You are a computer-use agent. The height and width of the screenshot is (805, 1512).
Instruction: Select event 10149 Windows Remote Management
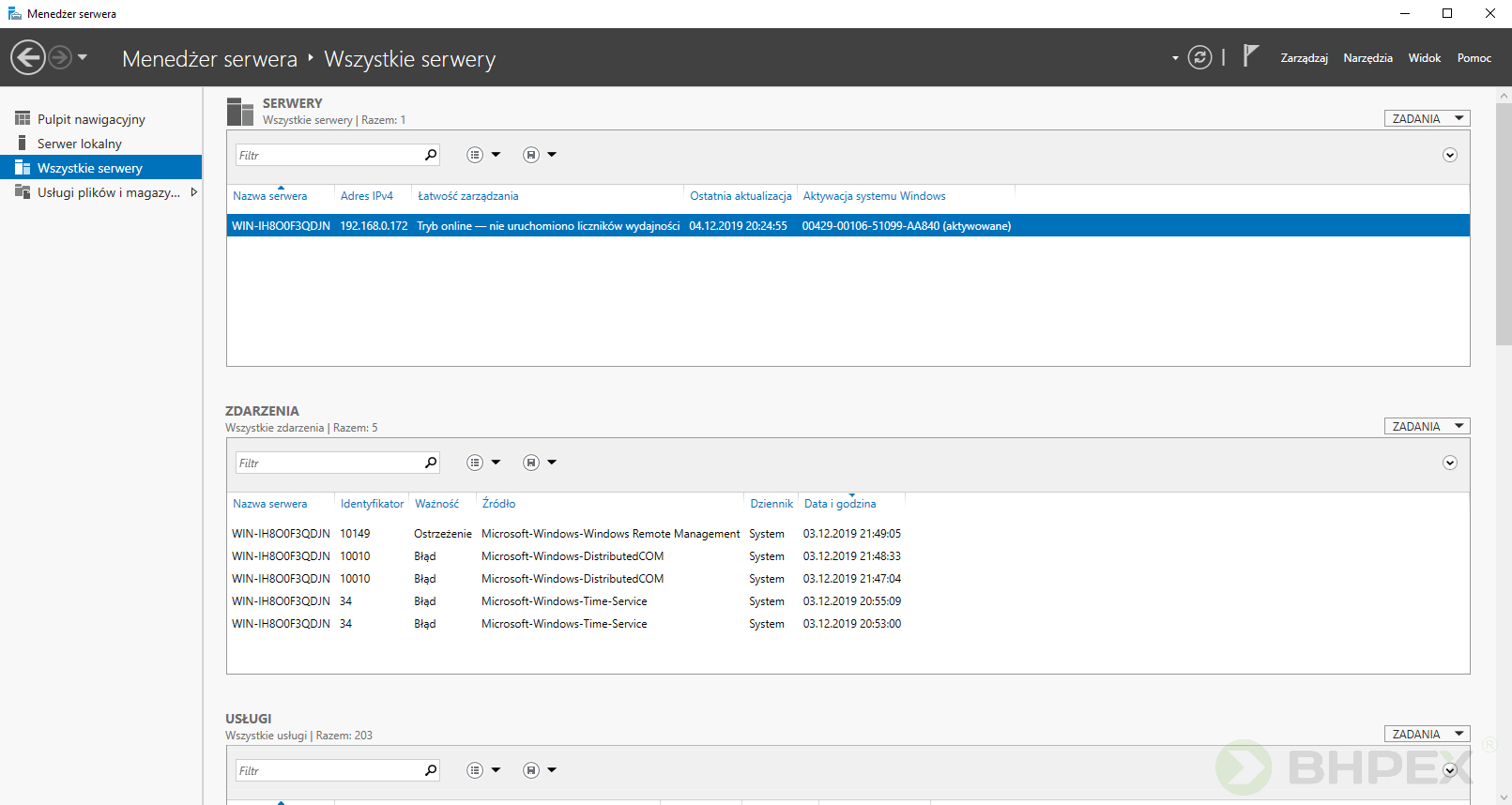tap(848, 533)
